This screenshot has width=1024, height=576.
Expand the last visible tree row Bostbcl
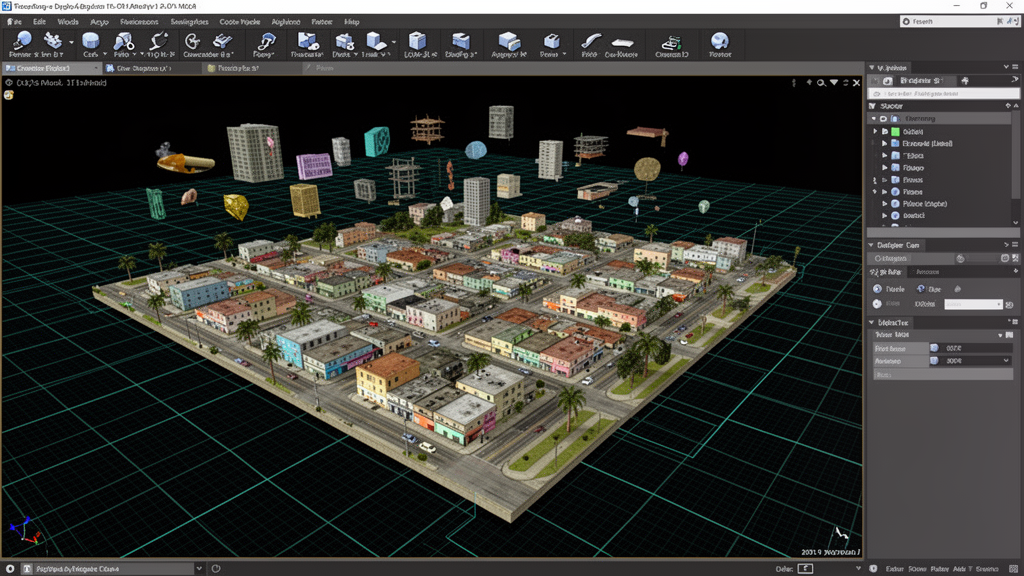click(x=885, y=216)
